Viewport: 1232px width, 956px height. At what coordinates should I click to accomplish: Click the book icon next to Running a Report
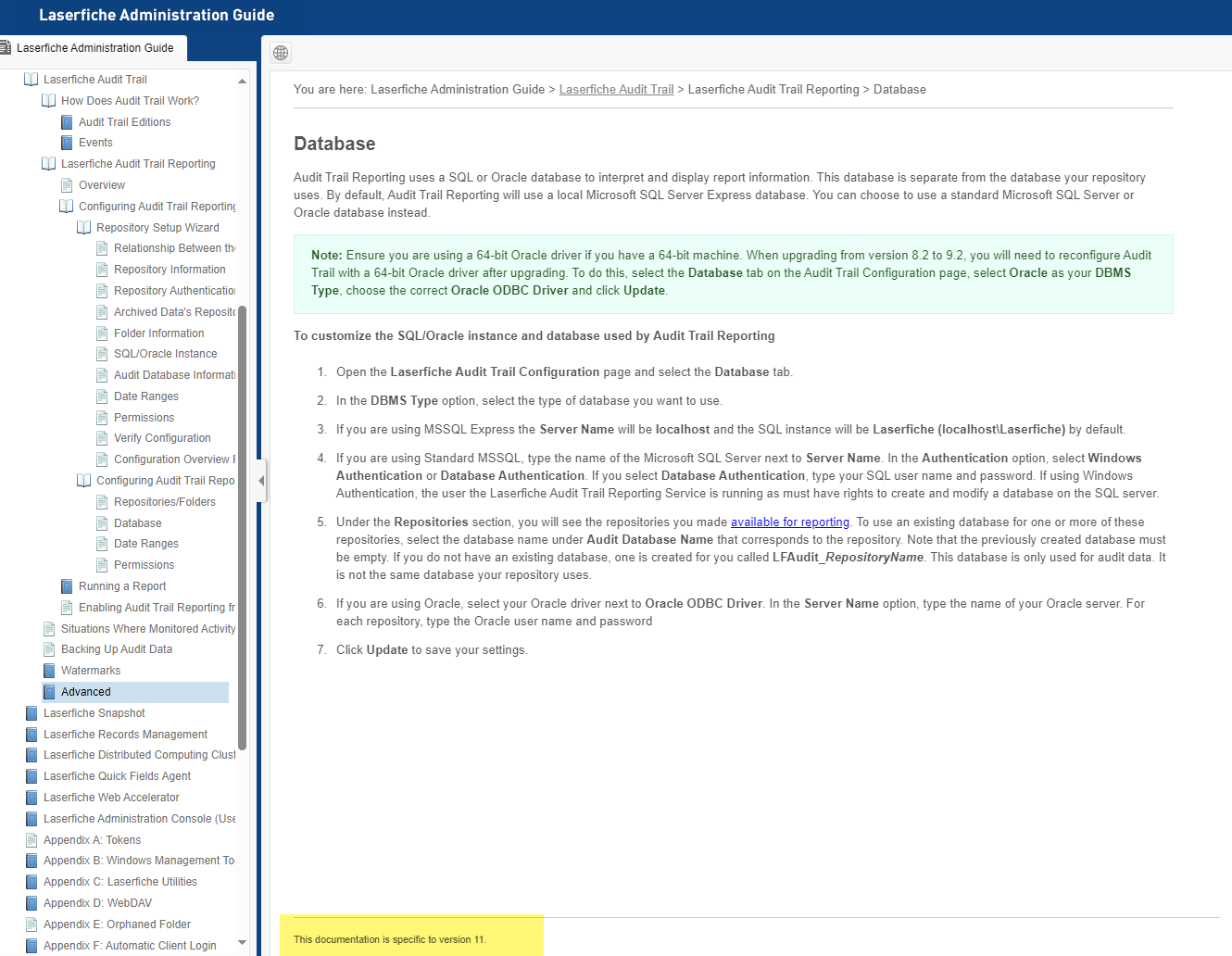[x=67, y=586]
